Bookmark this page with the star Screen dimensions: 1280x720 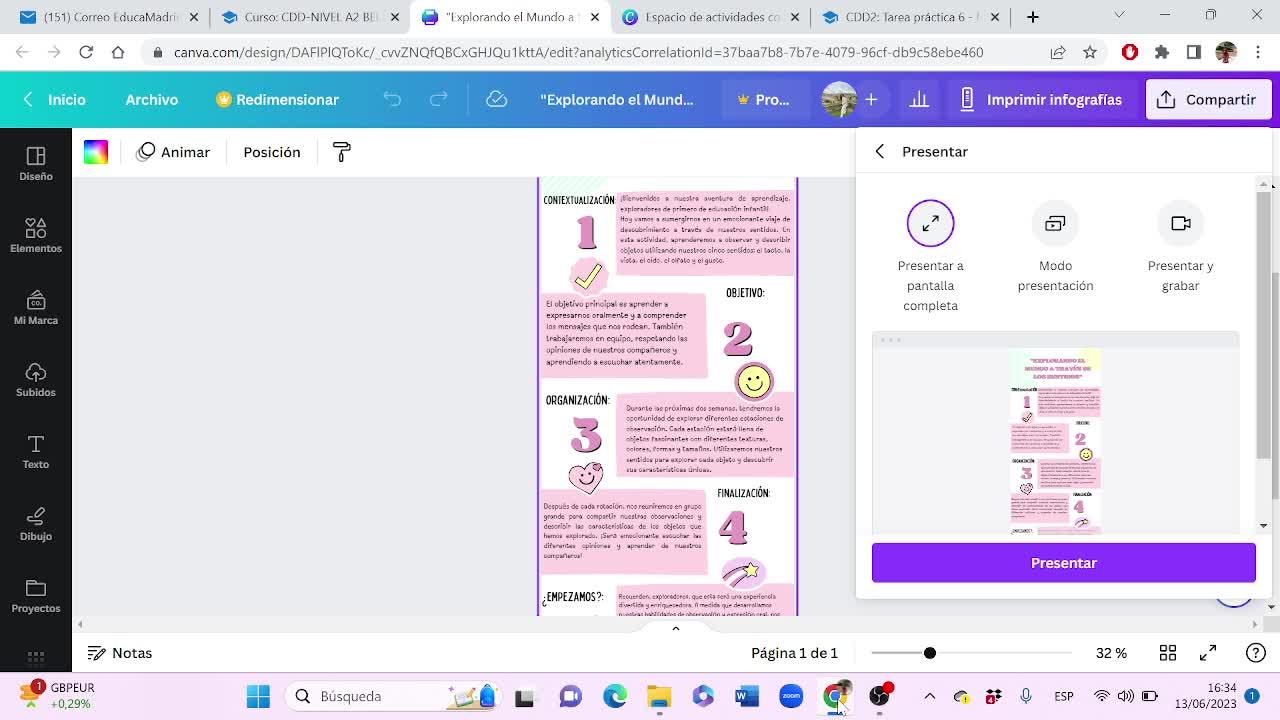pyautogui.click(x=1090, y=52)
